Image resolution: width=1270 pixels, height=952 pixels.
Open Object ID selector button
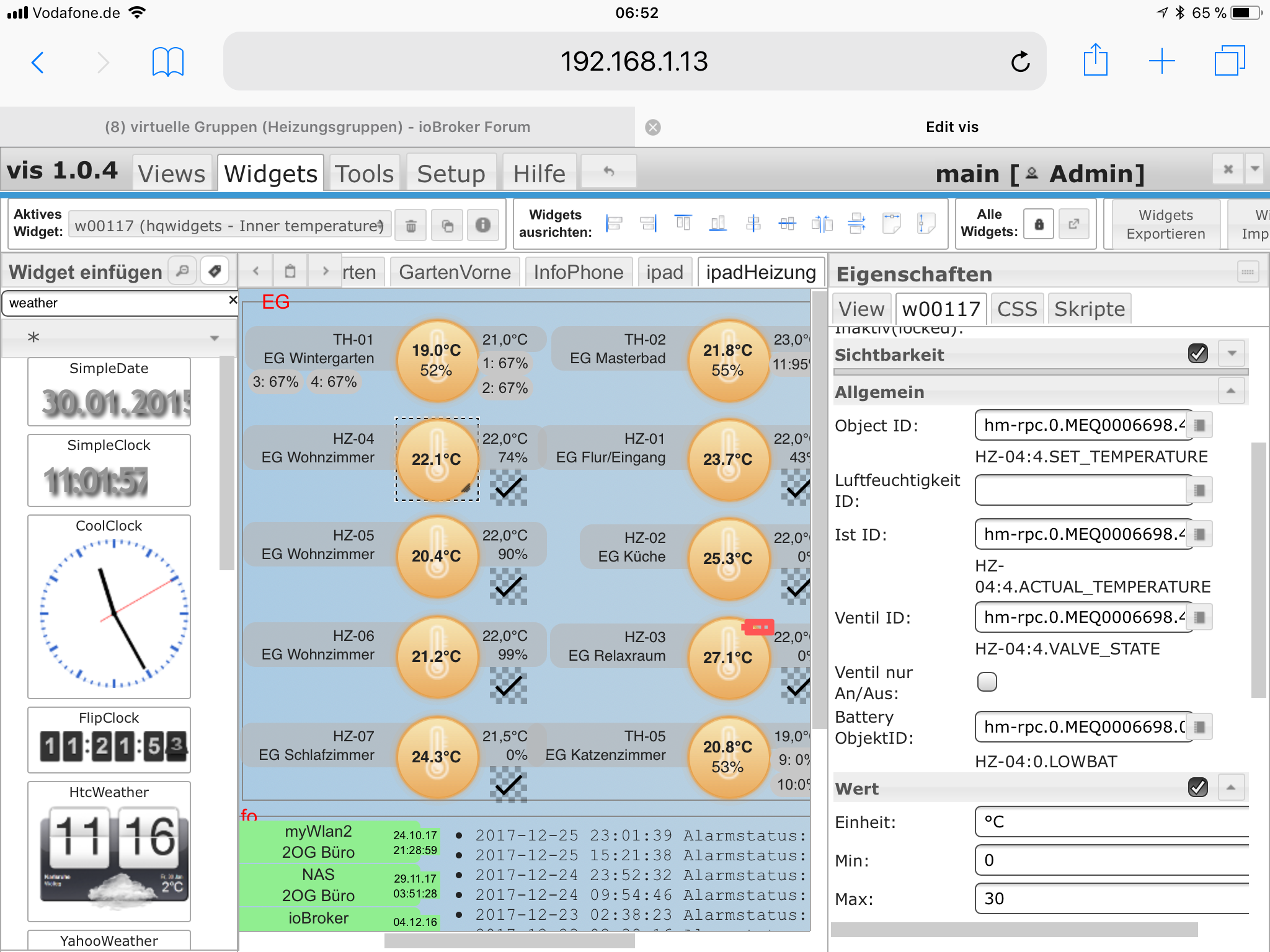[1200, 425]
